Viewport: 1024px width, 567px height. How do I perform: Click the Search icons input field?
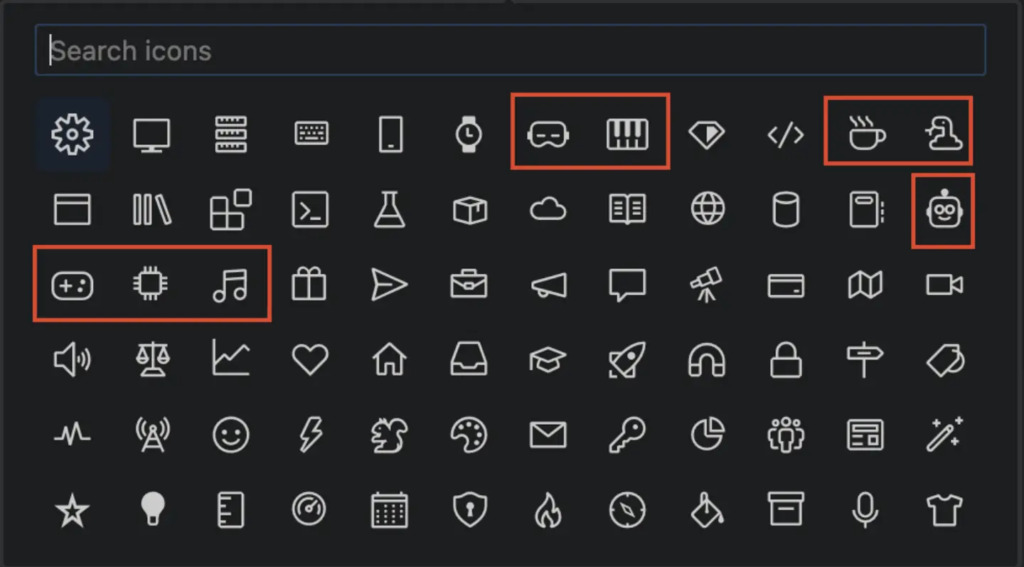tap(510, 51)
